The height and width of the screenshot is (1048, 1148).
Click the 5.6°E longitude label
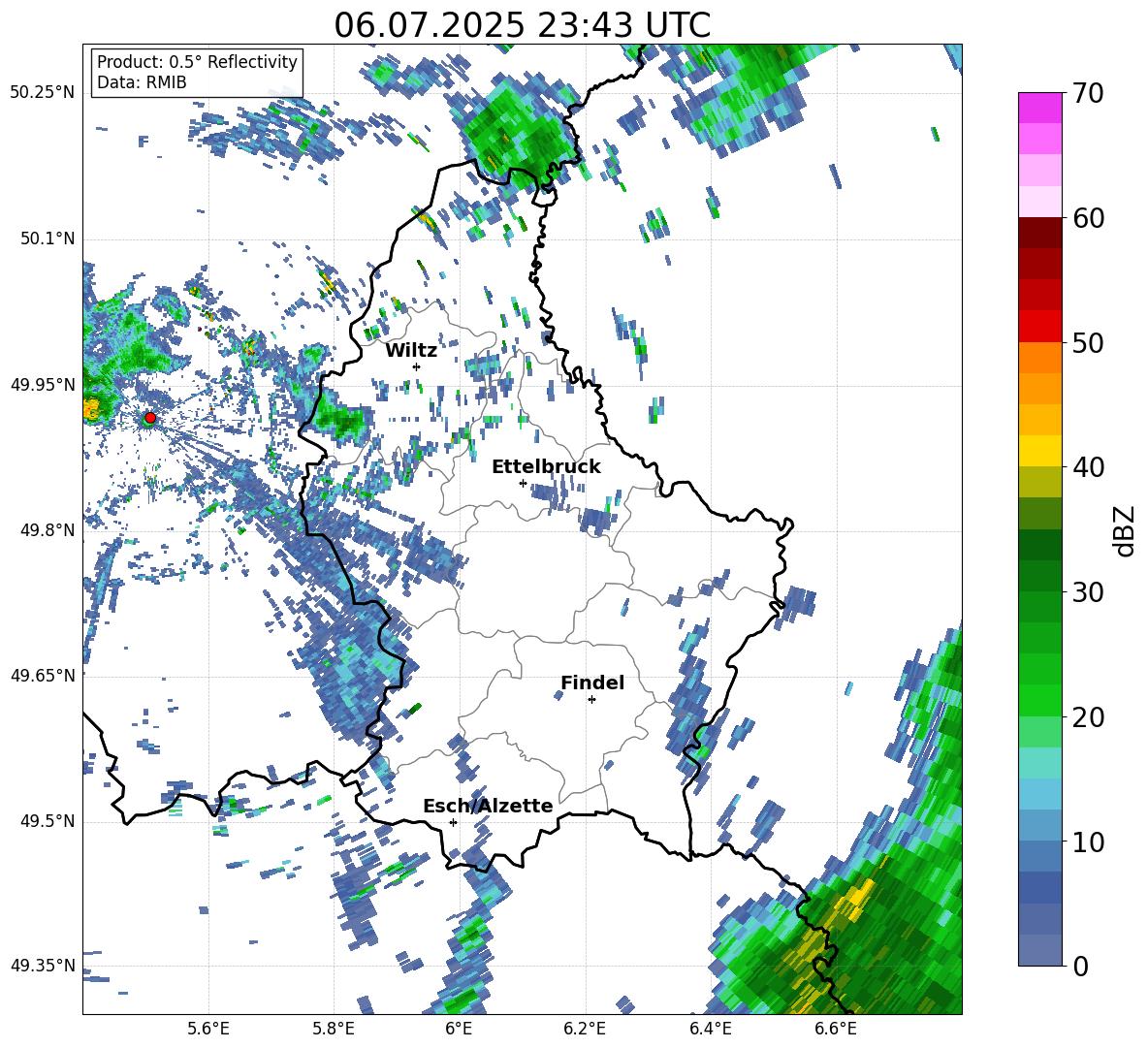[208, 1029]
